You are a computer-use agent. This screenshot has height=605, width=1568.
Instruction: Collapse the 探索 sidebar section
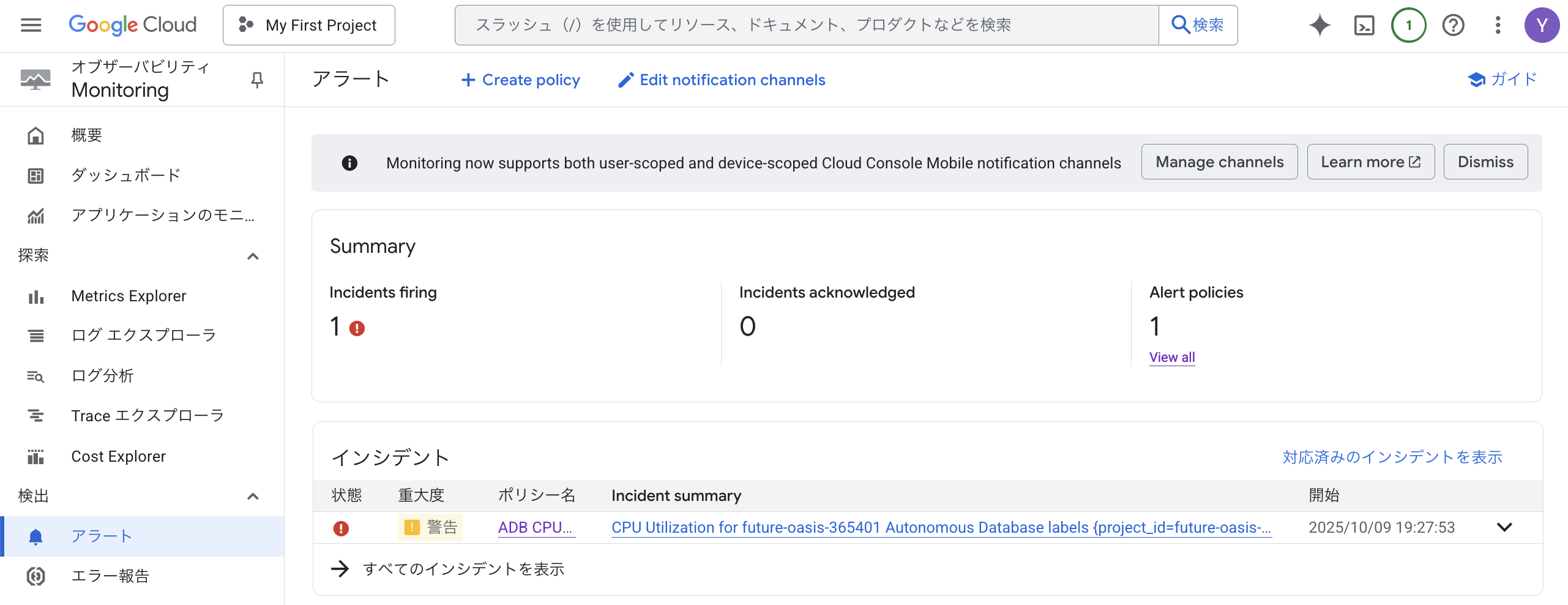[x=253, y=255]
